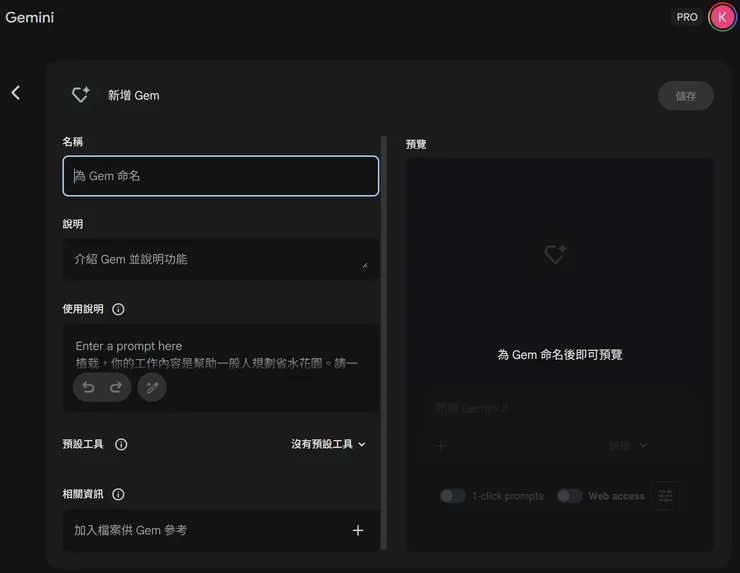The image size is (740, 573).
Task: Click the 預覽 label
Action: [416, 144]
